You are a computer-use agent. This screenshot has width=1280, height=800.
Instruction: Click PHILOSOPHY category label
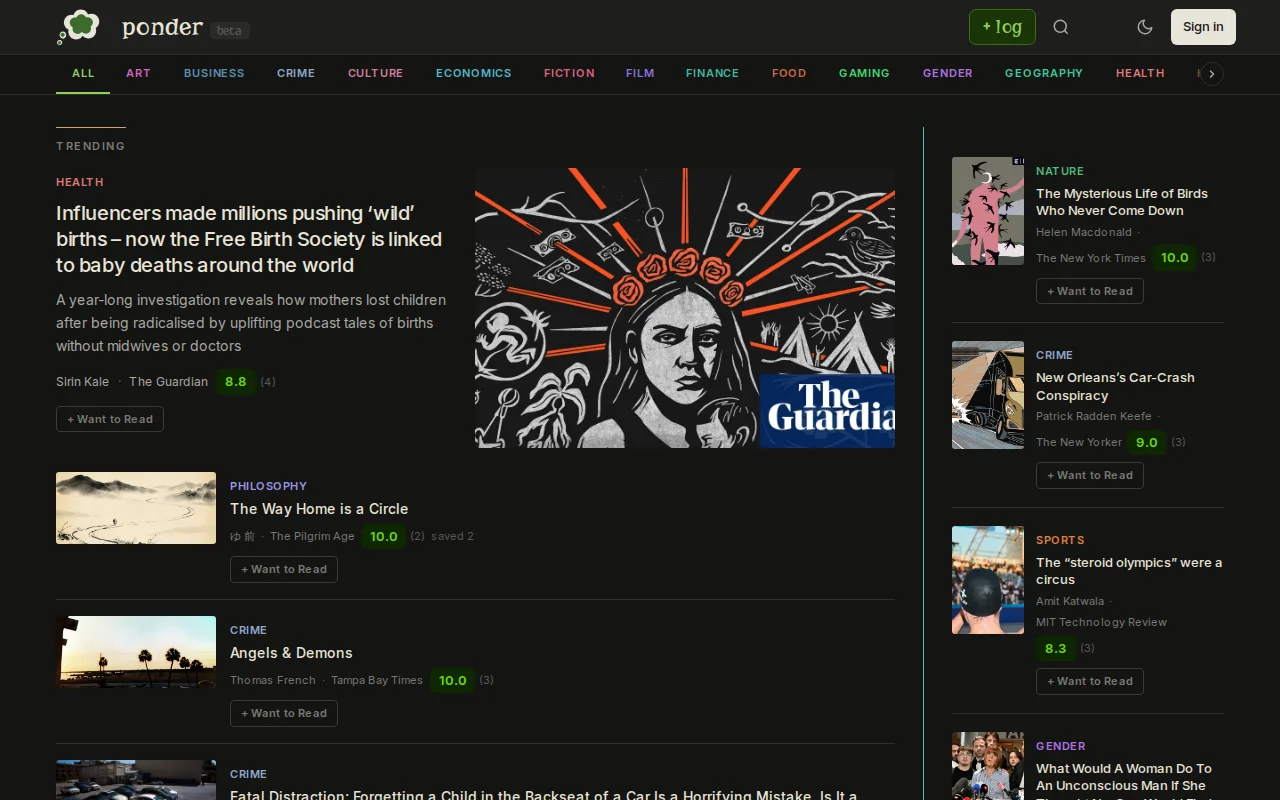268,486
